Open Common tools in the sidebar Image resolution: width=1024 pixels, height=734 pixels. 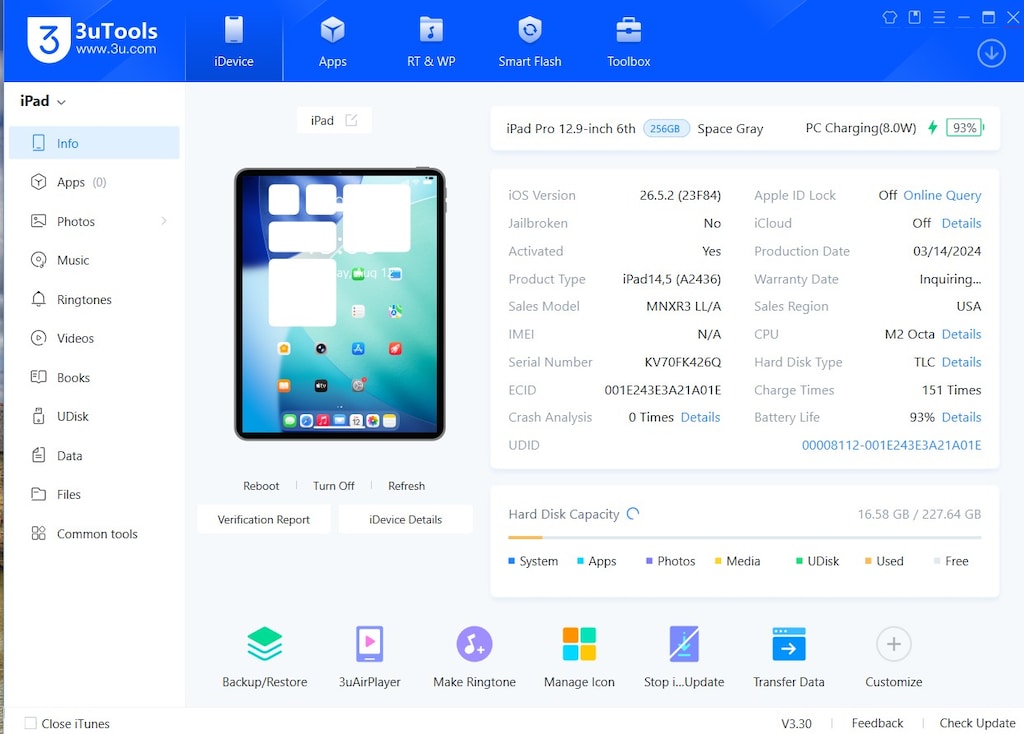point(94,534)
